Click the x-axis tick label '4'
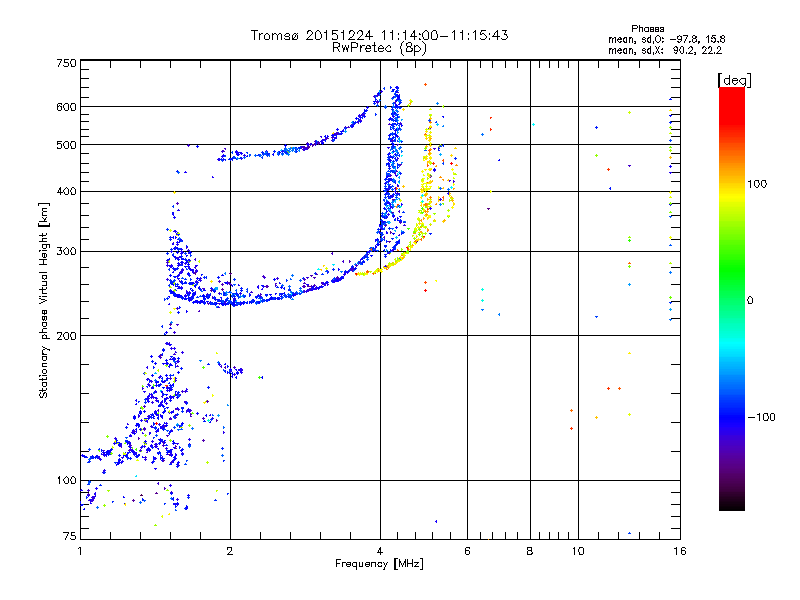The height and width of the screenshot is (600, 800). pyautogui.click(x=380, y=551)
